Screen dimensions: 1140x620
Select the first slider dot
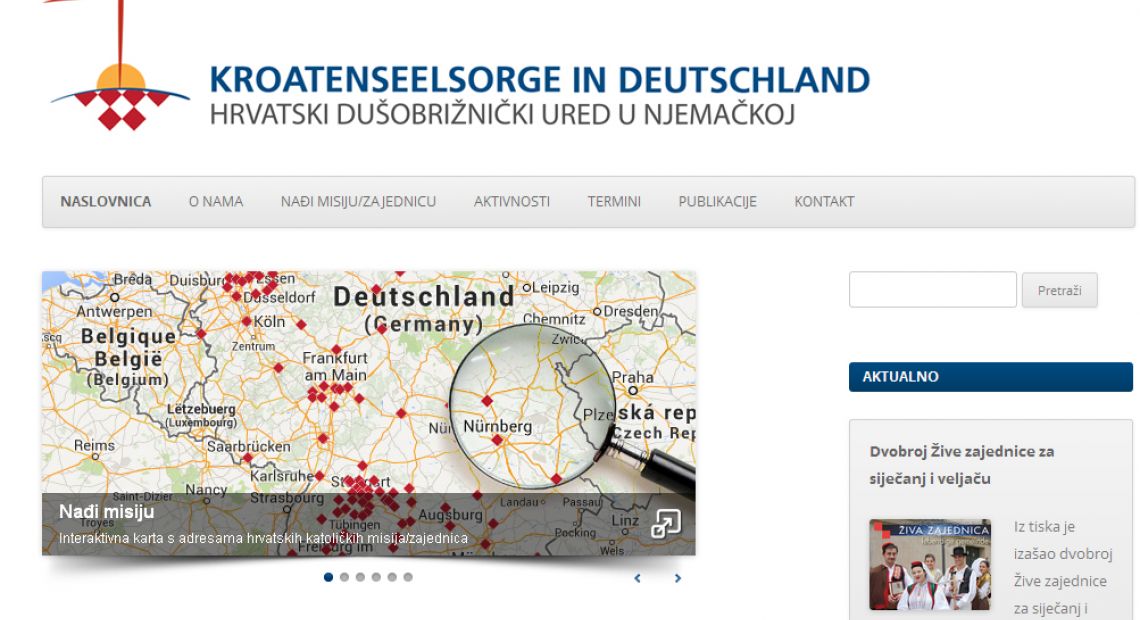[x=329, y=577]
